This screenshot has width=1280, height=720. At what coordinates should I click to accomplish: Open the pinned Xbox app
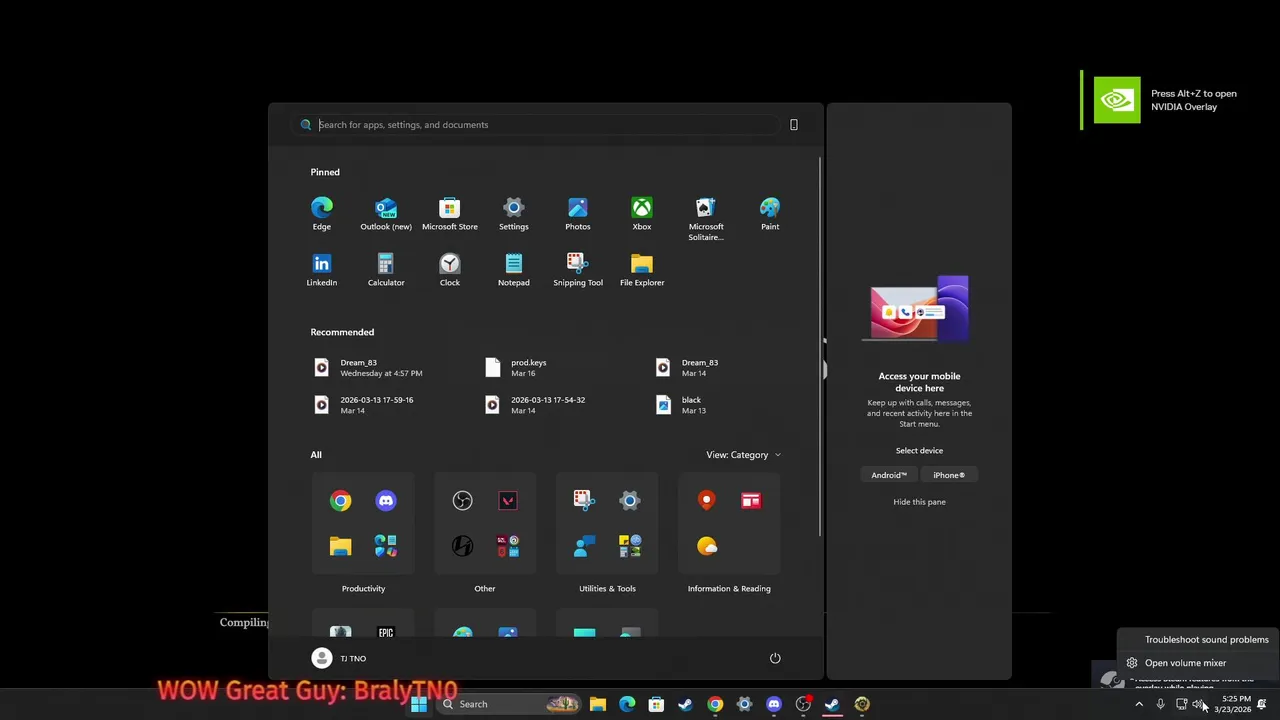click(x=642, y=214)
